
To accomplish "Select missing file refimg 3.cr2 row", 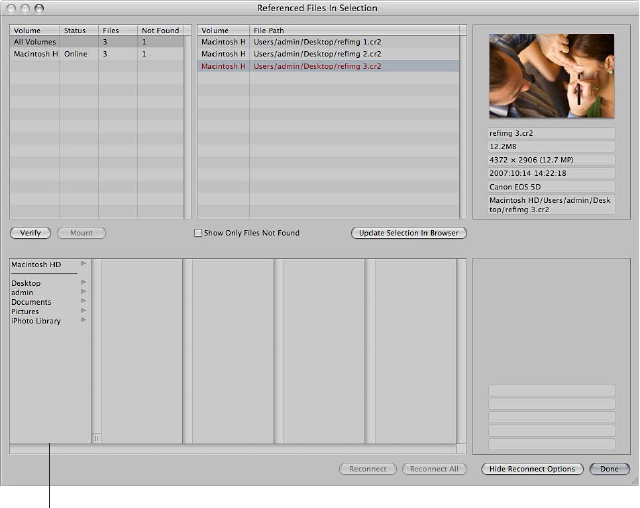I will pos(329,66).
